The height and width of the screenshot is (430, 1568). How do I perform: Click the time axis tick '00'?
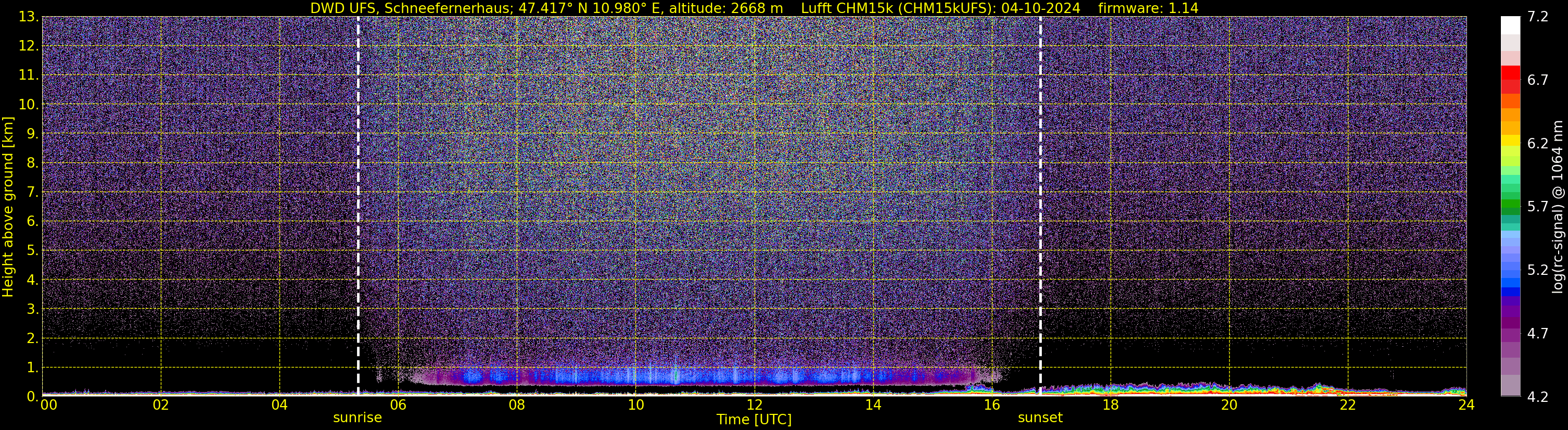click(49, 406)
